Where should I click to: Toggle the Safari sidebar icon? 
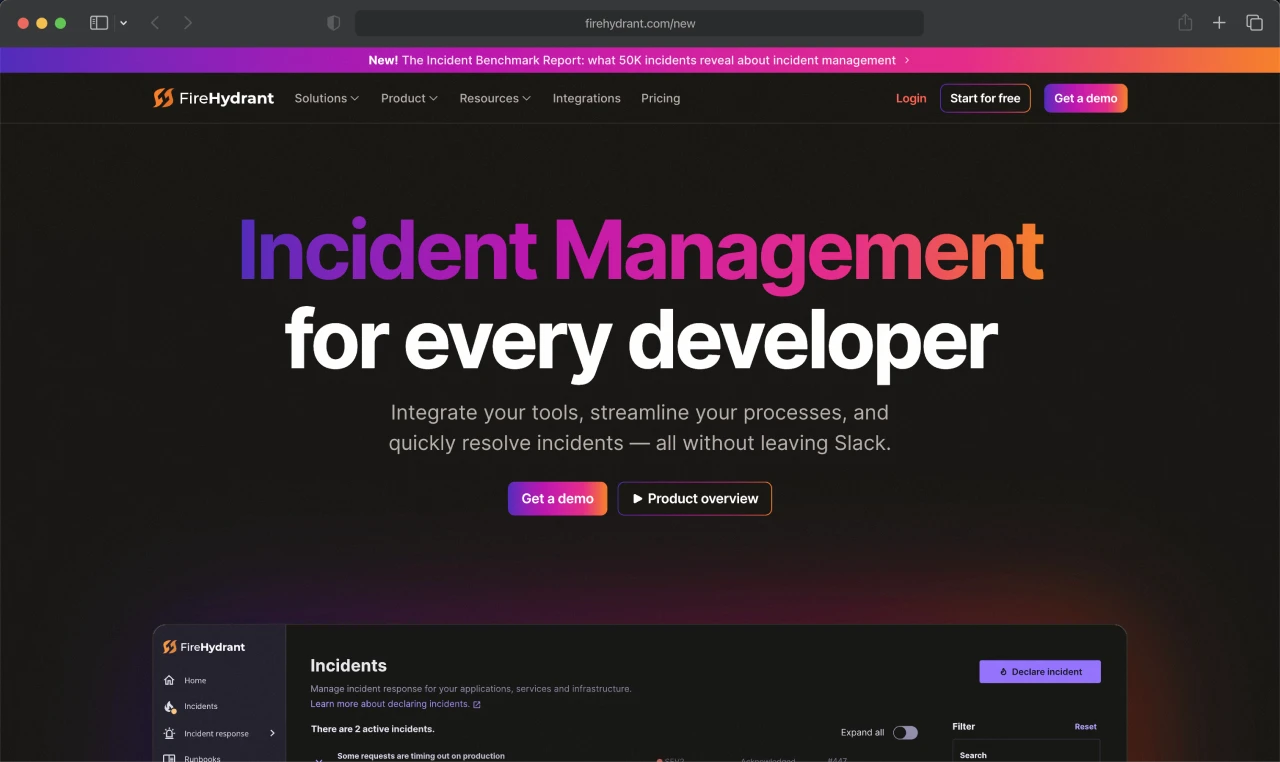click(x=99, y=23)
